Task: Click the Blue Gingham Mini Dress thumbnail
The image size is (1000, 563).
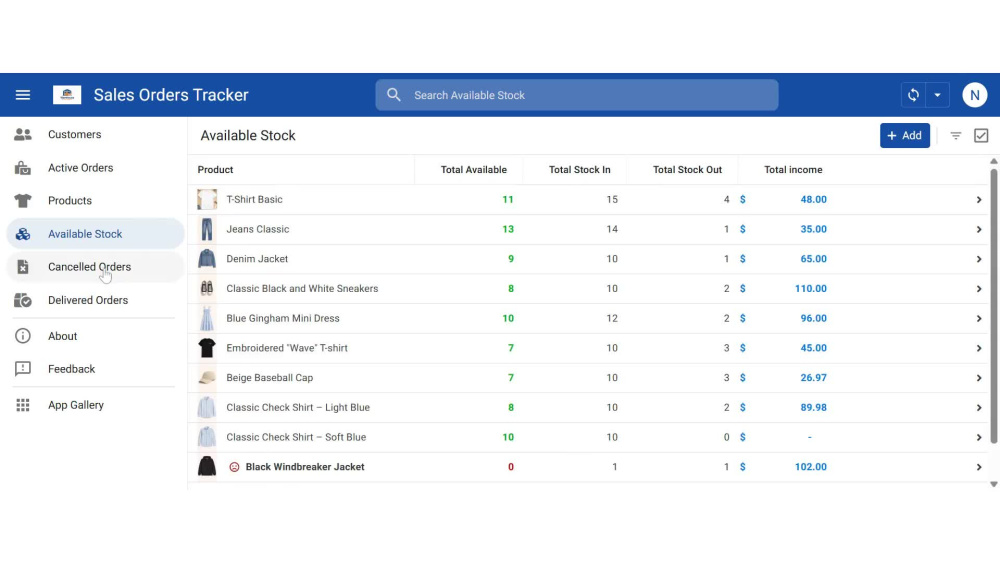Action: pos(207,318)
